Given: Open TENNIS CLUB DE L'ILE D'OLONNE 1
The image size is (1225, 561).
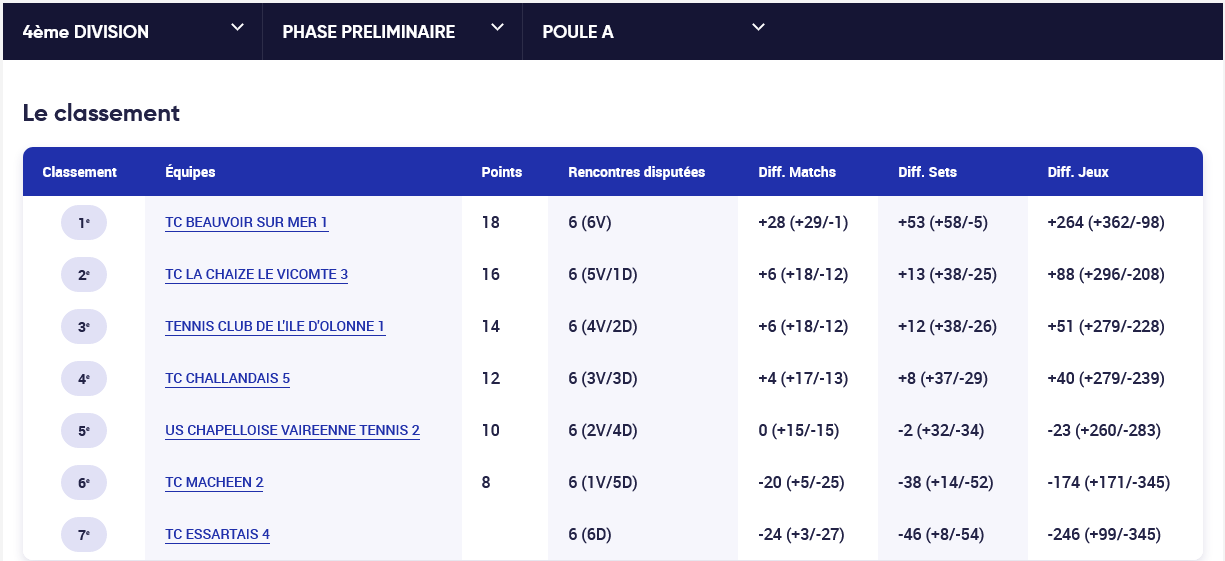Looking at the screenshot, I should [275, 327].
